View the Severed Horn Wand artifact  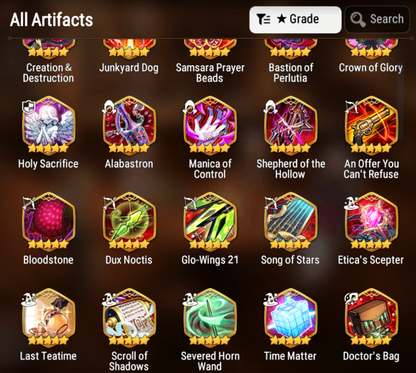210,318
